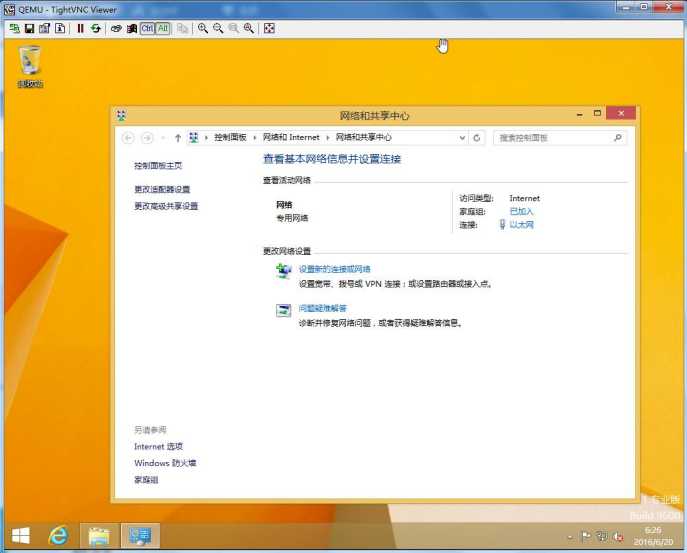Open the recent locations dropdown beside Forward

tap(163, 138)
